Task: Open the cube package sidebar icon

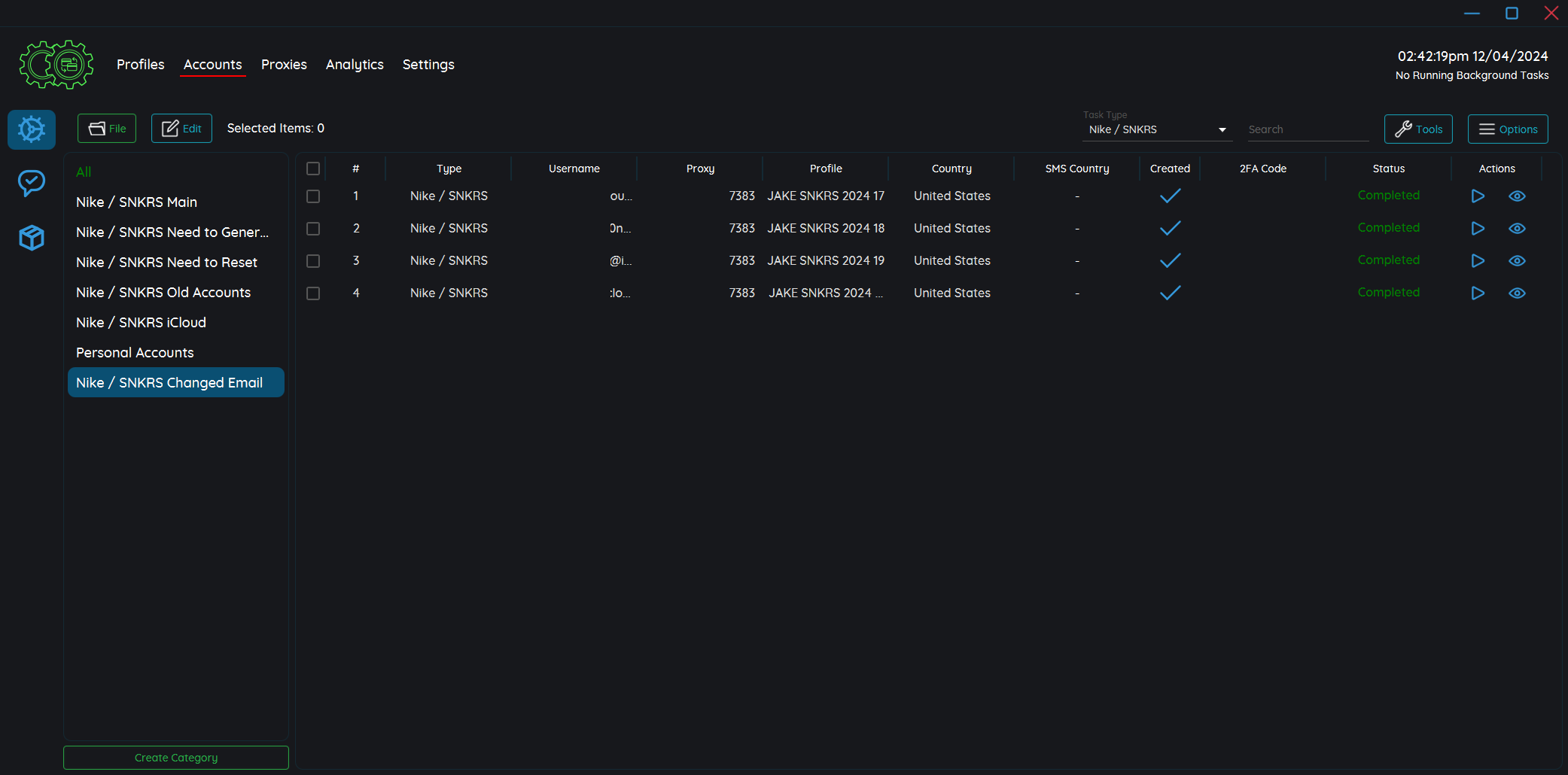Action: click(32, 238)
